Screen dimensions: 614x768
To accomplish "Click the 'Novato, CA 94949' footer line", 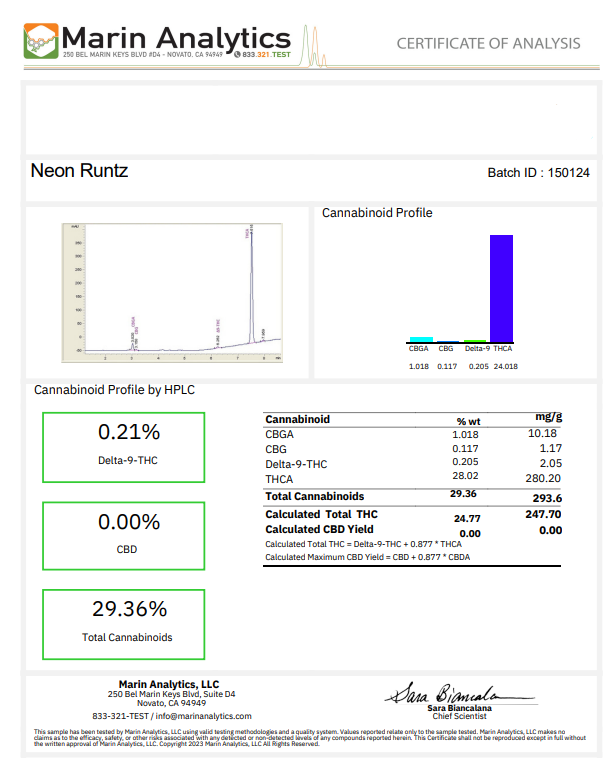I will 171,703.
